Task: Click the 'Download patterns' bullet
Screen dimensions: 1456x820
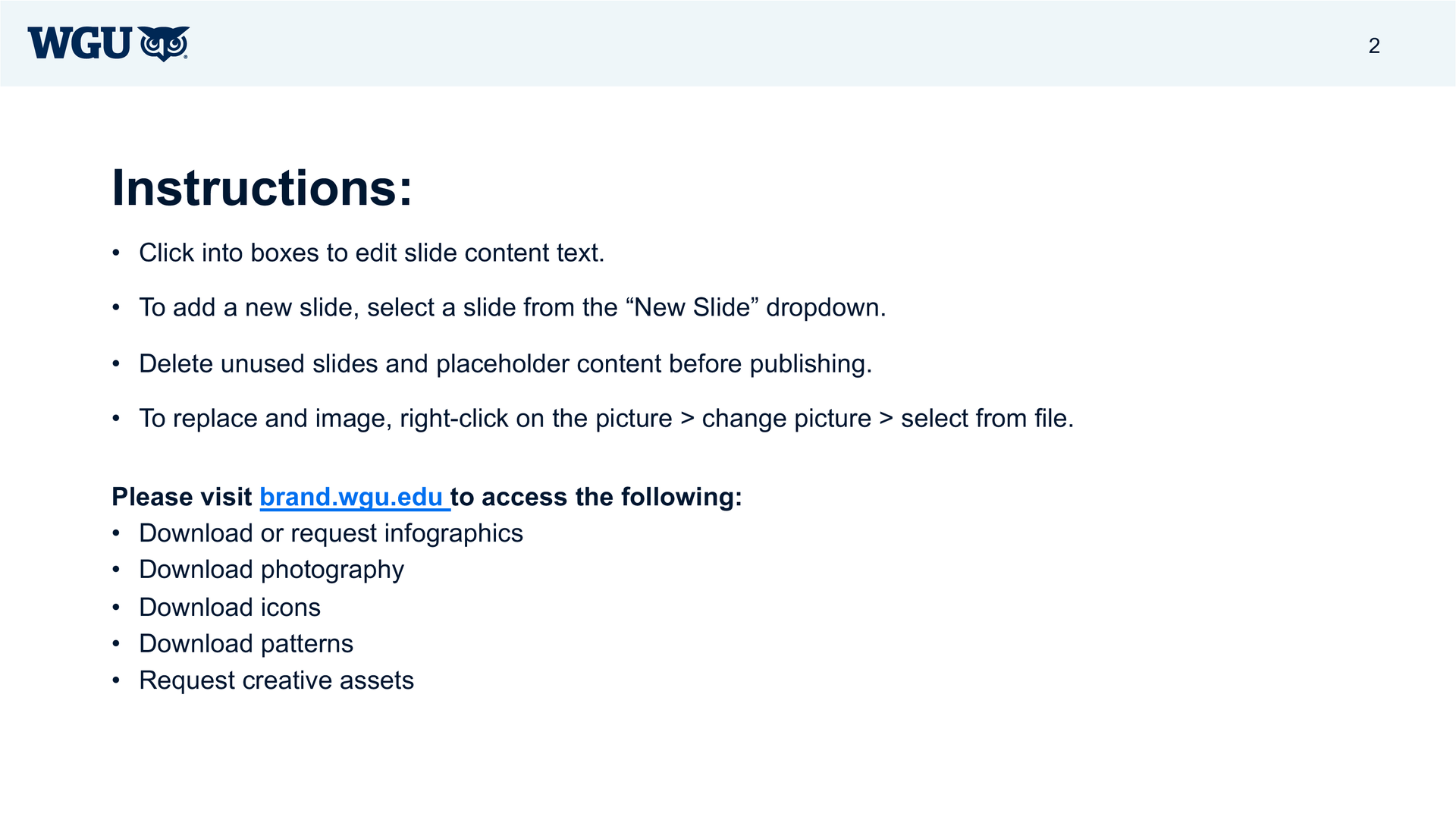Action: tap(246, 644)
